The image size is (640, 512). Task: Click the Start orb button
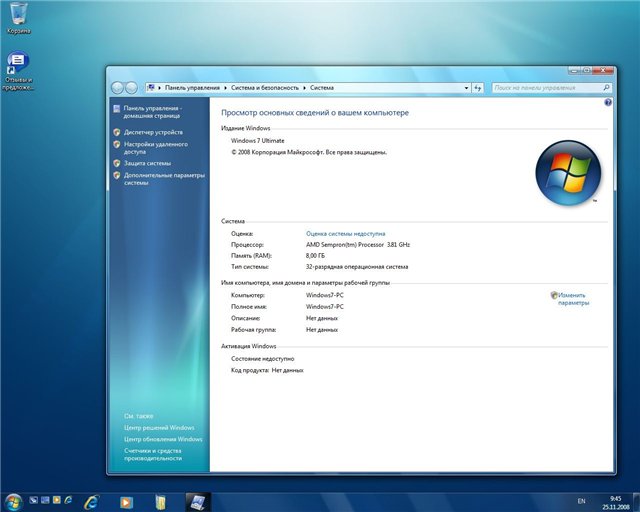pyautogui.click(x=13, y=502)
